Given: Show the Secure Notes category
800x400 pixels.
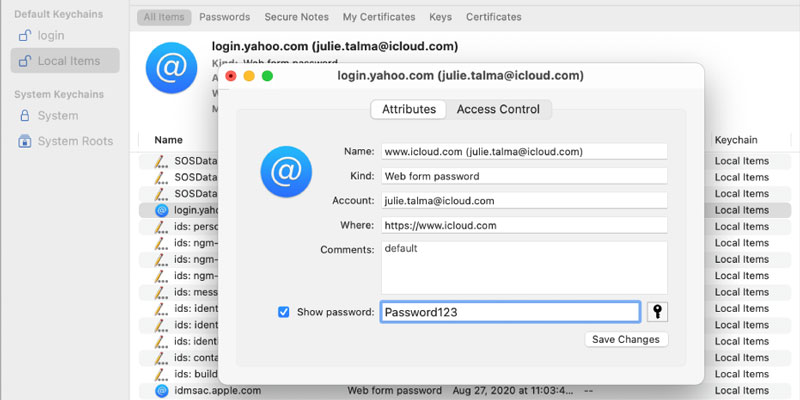Looking at the screenshot, I should tap(297, 17).
